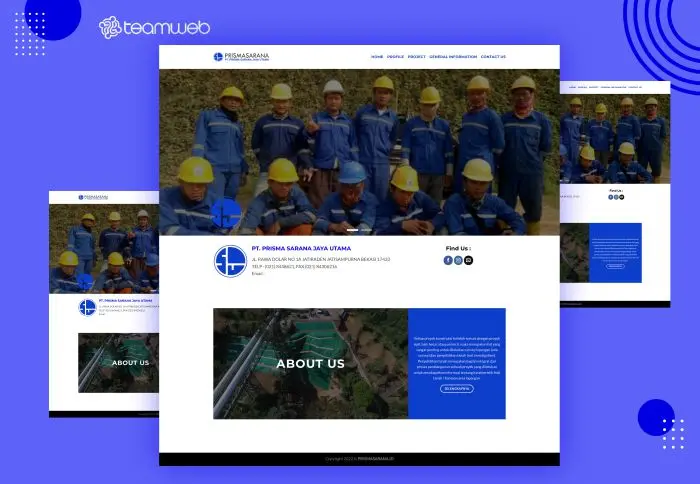Open the PROFILE menu item
700x484 pixels.
(395, 57)
